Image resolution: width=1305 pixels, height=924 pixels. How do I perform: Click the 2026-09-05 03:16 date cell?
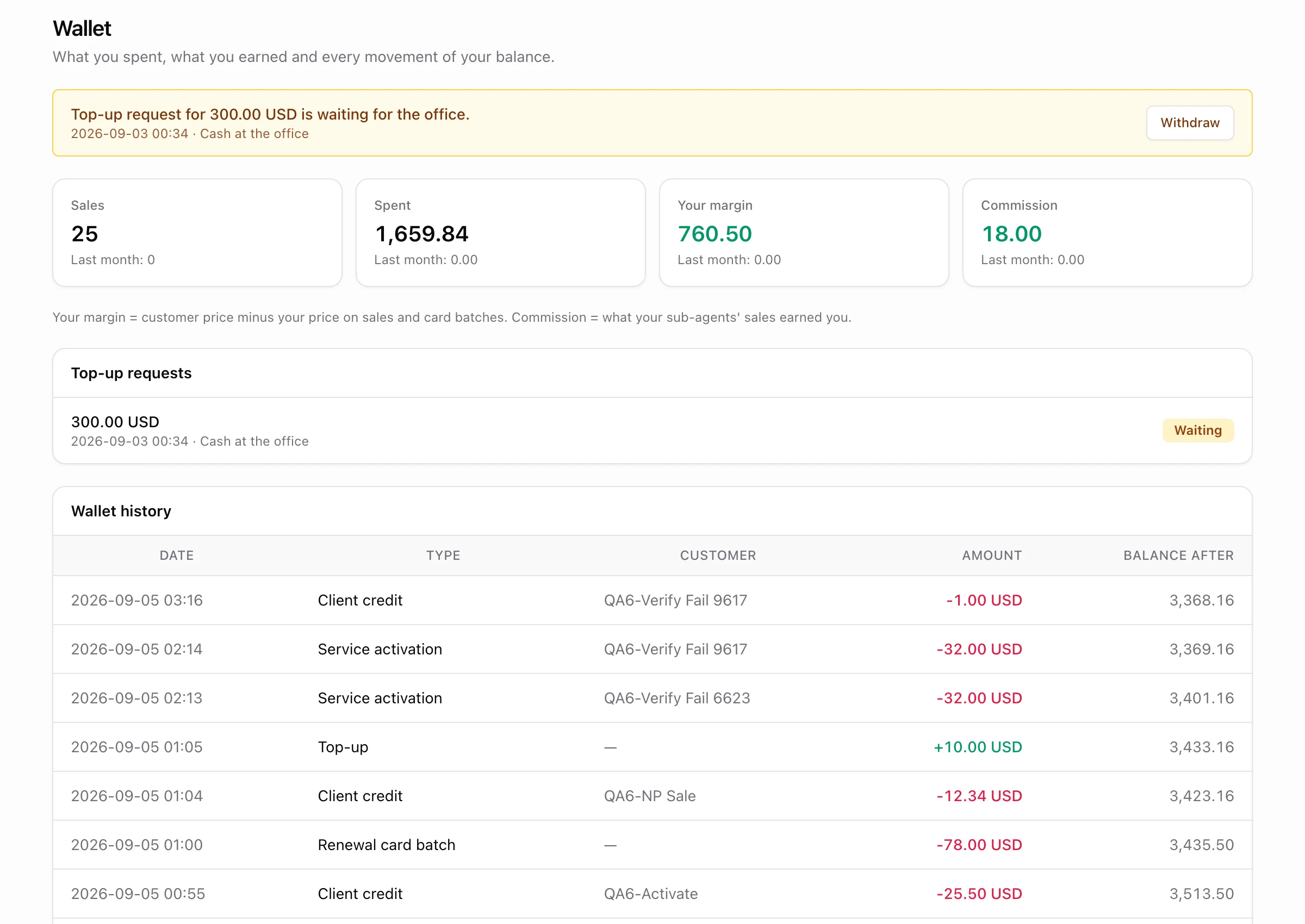(x=137, y=600)
